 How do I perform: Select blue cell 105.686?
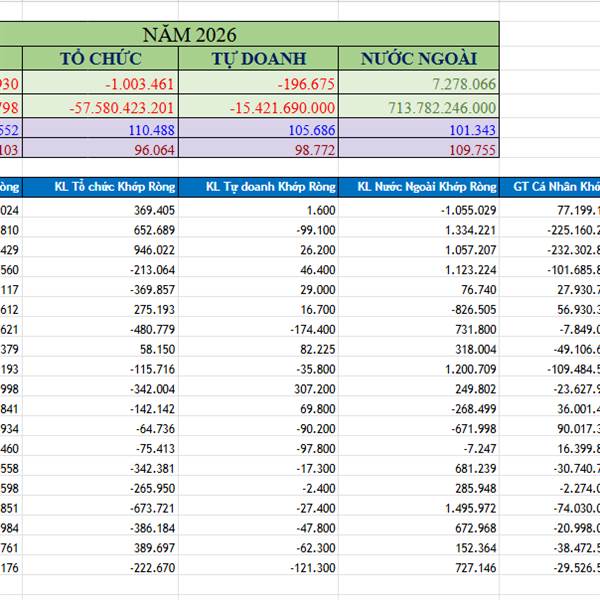point(259,128)
